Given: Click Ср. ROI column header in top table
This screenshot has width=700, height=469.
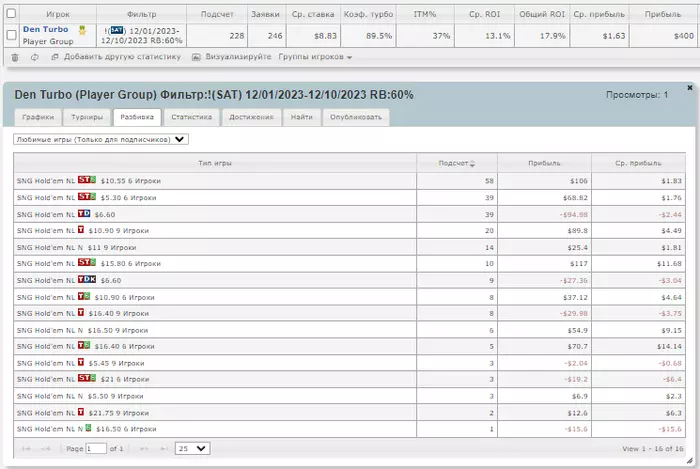Looking at the screenshot, I should pyautogui.click(x=484, y=14).
